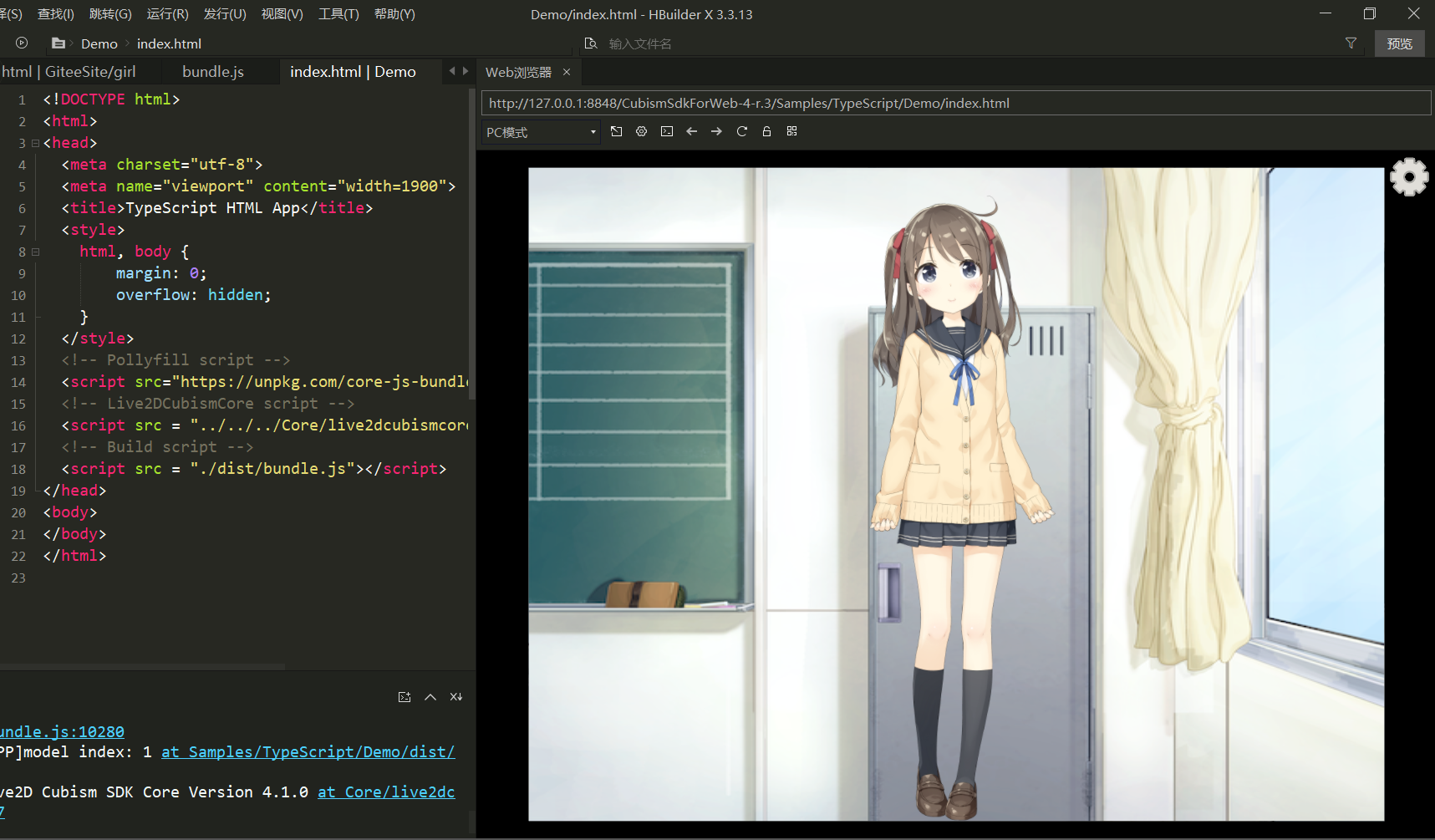
Task: Click the 预览 preview button
Action: pyautogui.click(x=1399, y=43)
